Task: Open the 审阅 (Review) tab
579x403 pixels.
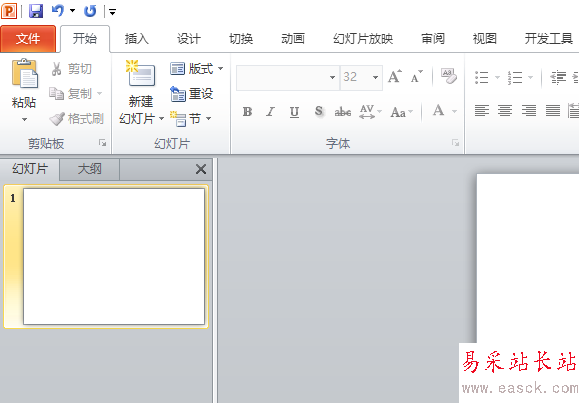Action: tap(433, 38)
